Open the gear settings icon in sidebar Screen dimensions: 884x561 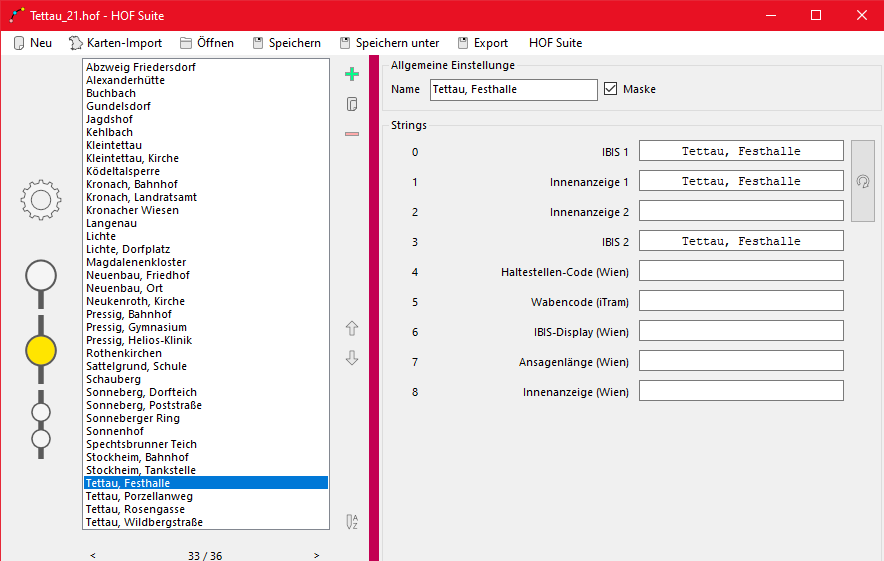tap(41, 200)
